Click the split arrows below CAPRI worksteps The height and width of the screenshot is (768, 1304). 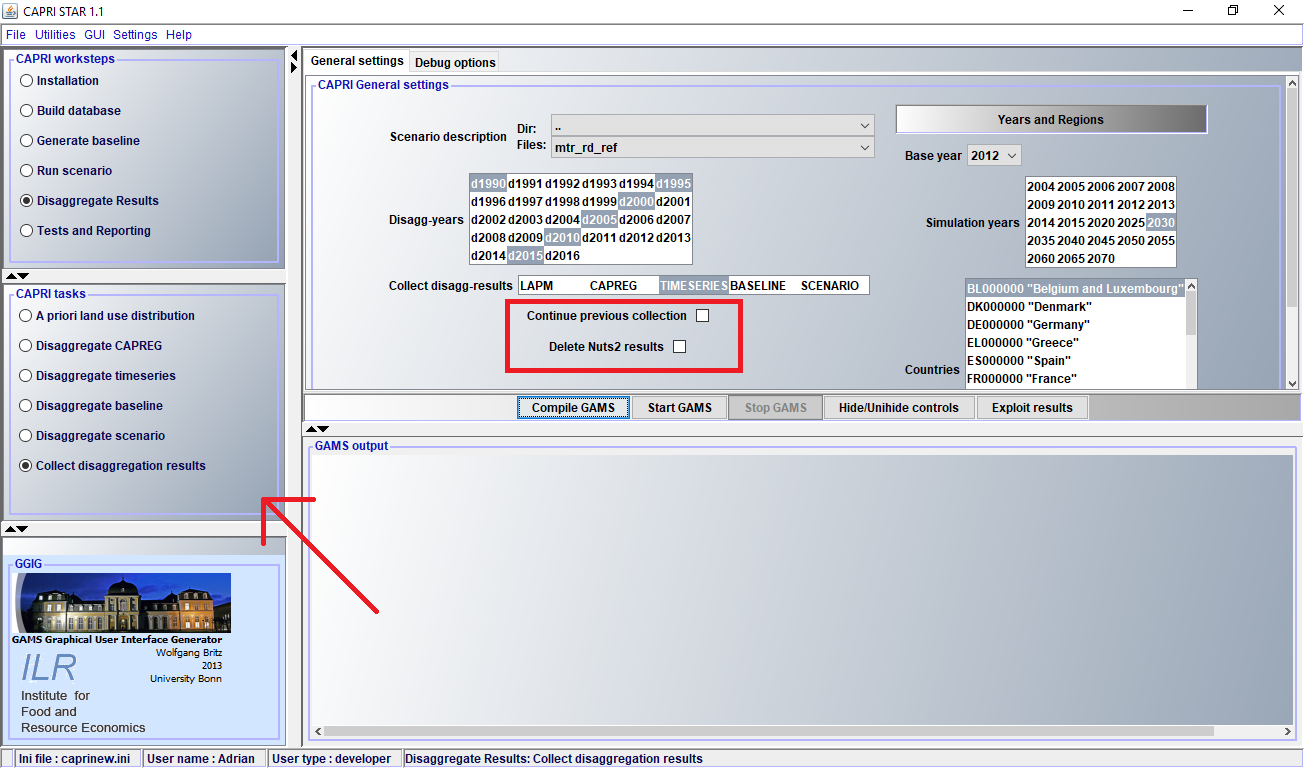coord(17,275)
